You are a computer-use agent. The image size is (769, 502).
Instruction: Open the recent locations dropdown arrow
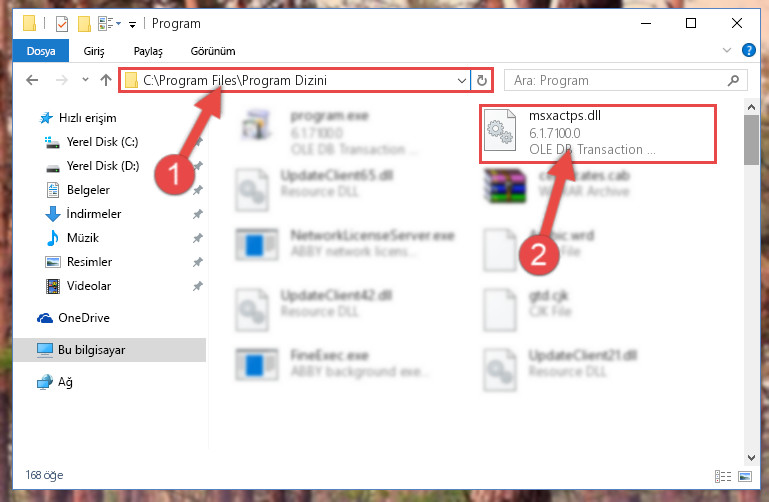(85, 79)
